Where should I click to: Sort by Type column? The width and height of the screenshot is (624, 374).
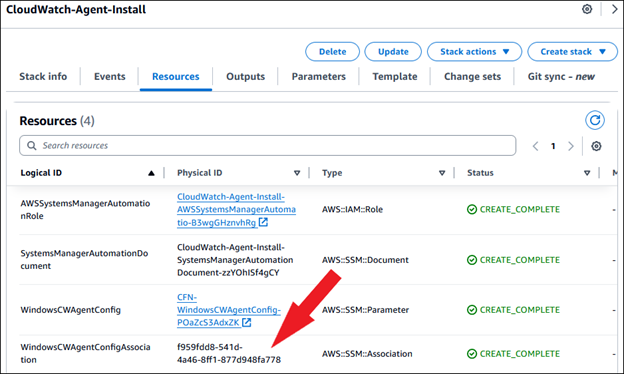coord(442,173)
